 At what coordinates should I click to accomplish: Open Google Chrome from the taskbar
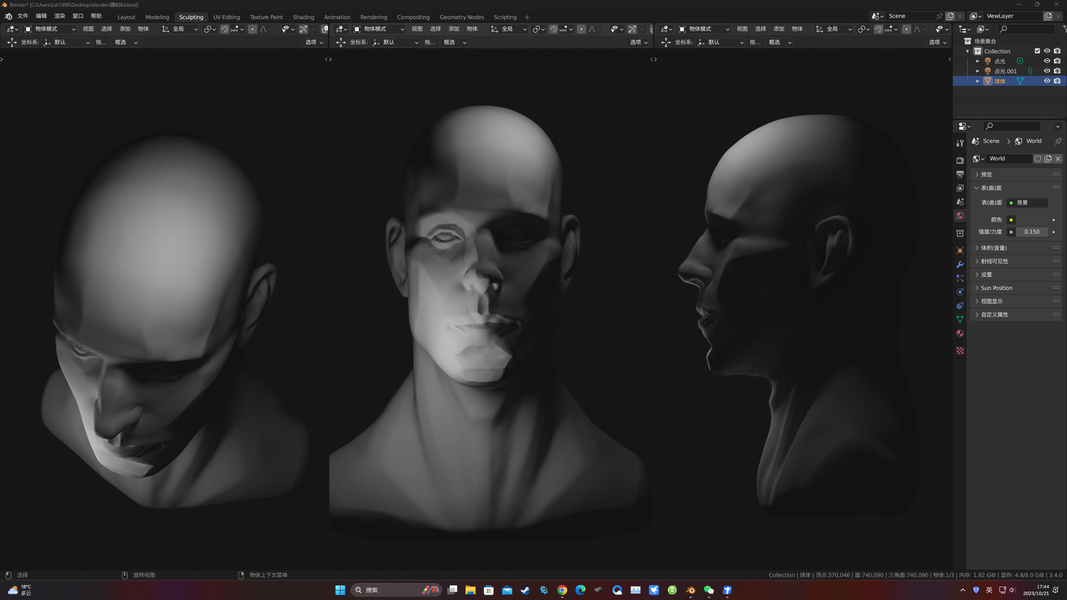[562, 590]
